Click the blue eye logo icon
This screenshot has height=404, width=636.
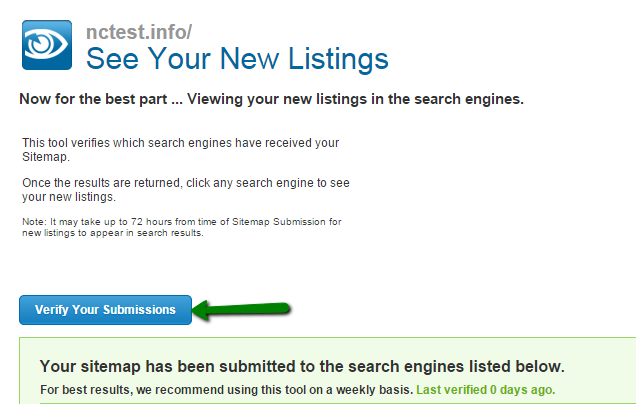click(47, 45)
